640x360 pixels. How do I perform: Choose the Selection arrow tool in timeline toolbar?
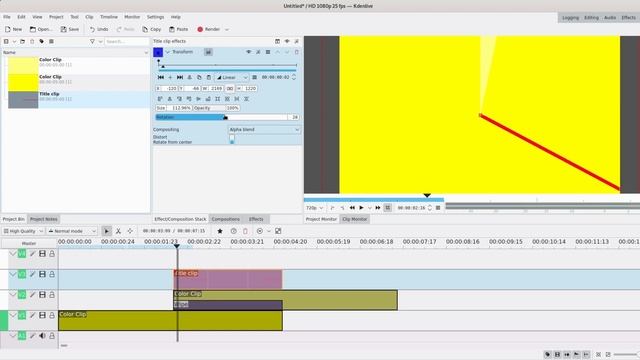click(x=107, y=231)
